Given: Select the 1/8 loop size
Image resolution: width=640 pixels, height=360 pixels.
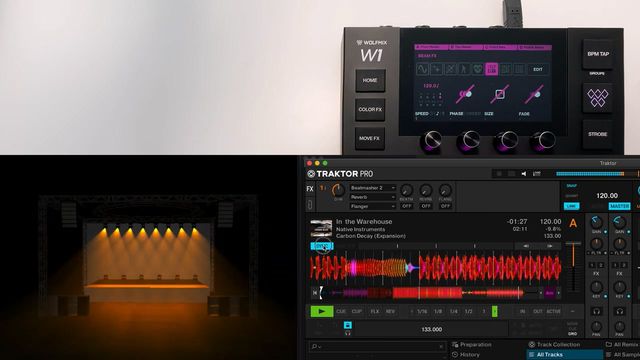Looking at the screenshot, I should point(438,311).
